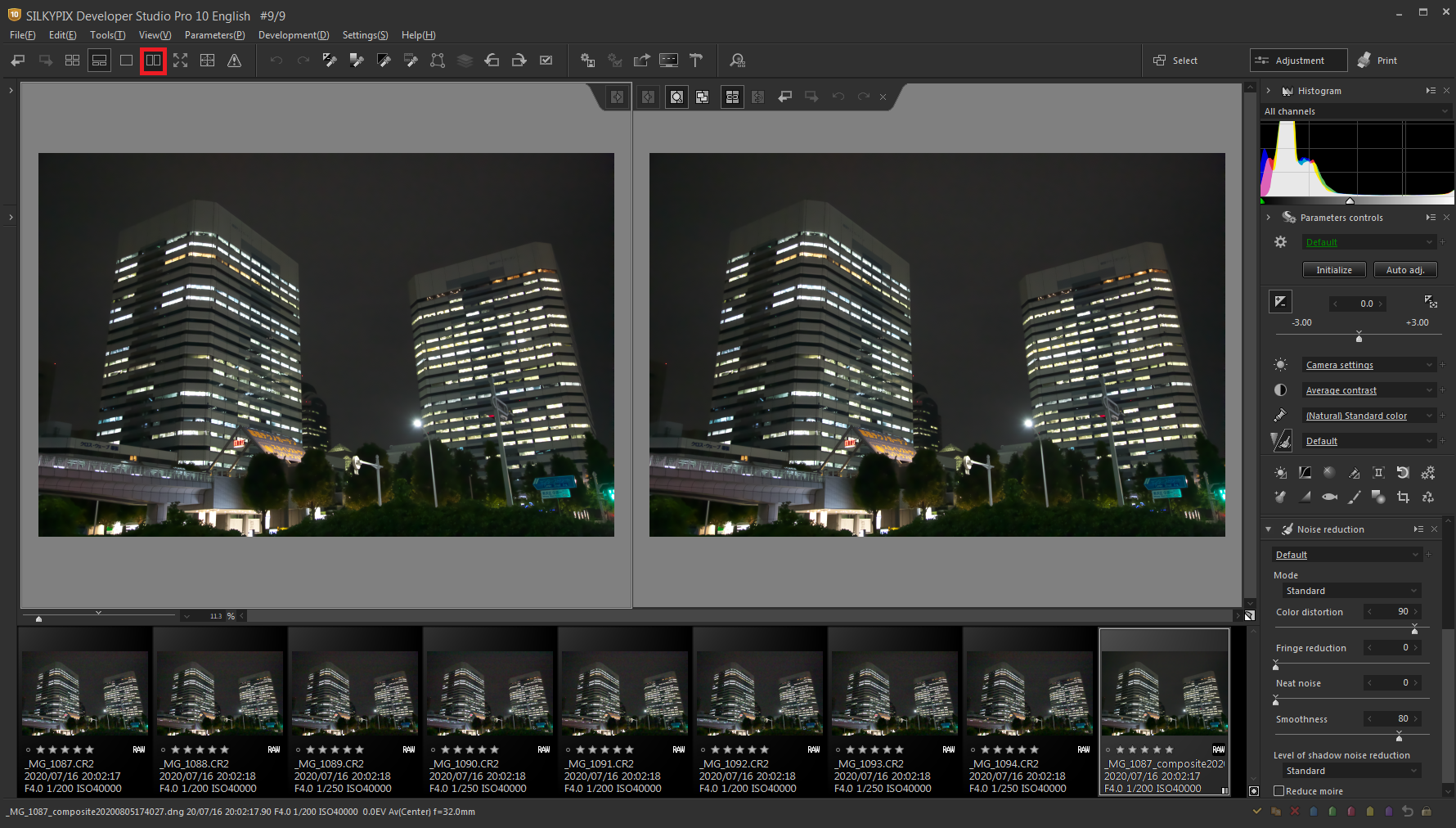This screenshot has width=1456, height=828.
Task: Toggle grid display icon in toolbar
Action: pos(207,61)
